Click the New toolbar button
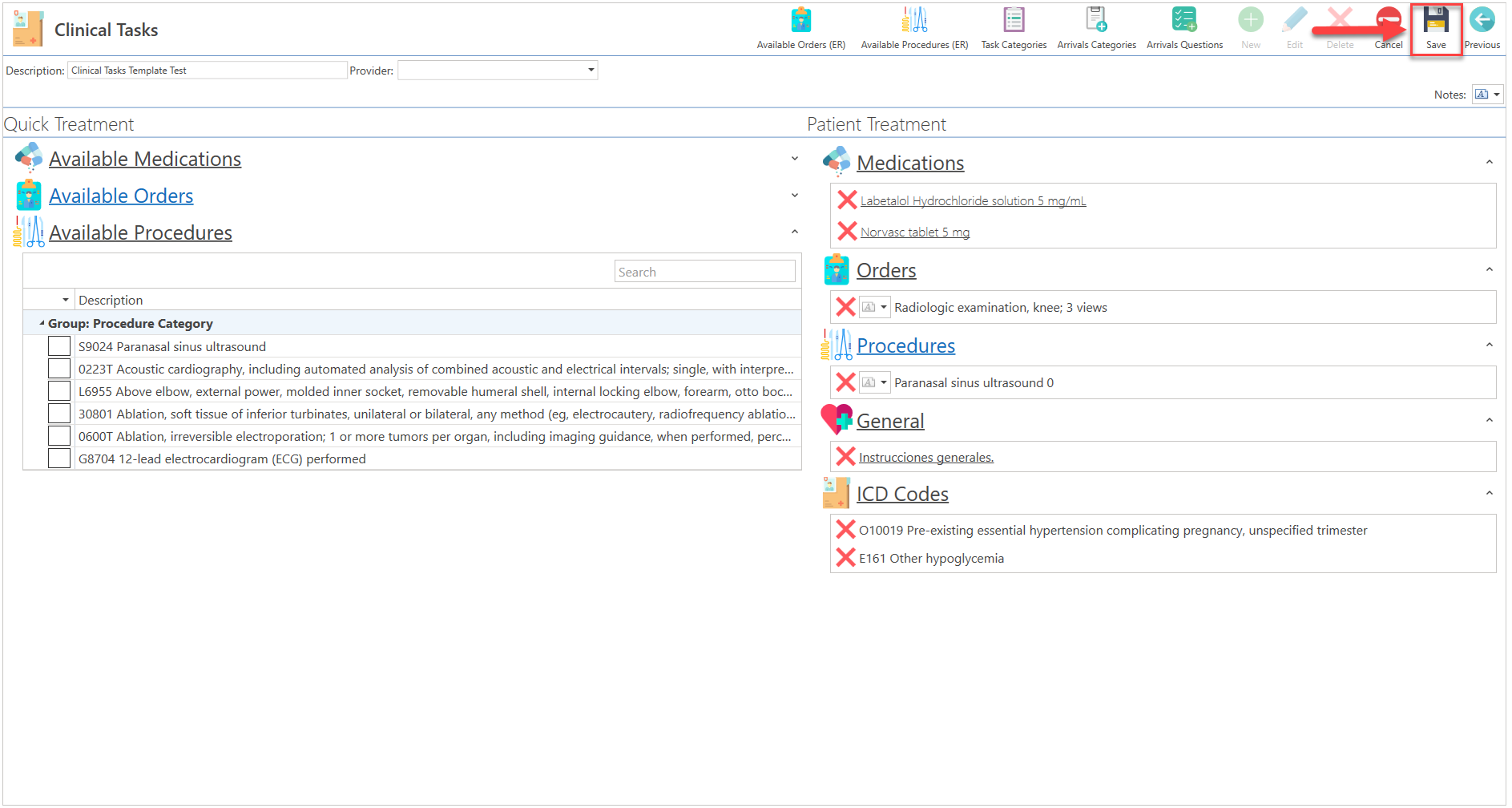The width and height of the screenshot is (1512, 808). [1250, 20]
